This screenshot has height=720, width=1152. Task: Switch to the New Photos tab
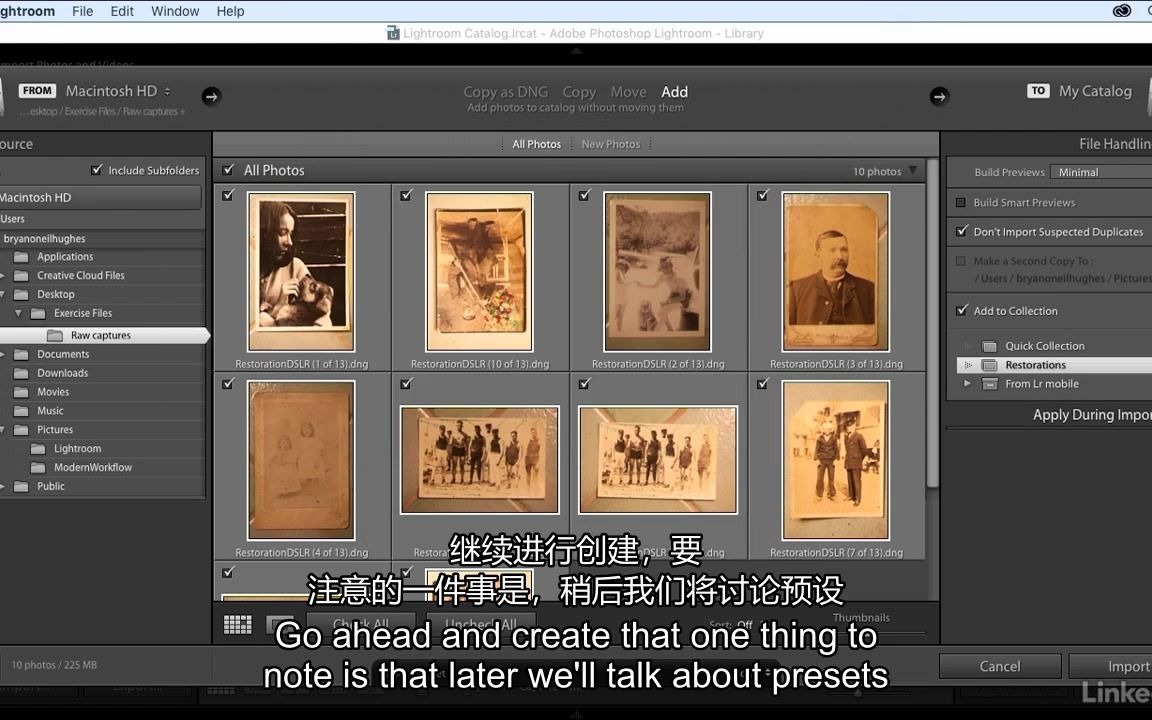point(610,143)
